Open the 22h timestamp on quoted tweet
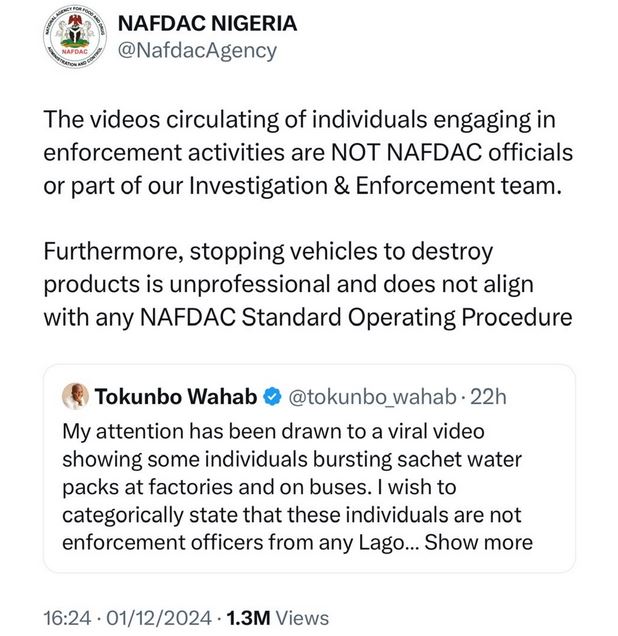Viewport: 618px width, 636px height. click(488, 397)
